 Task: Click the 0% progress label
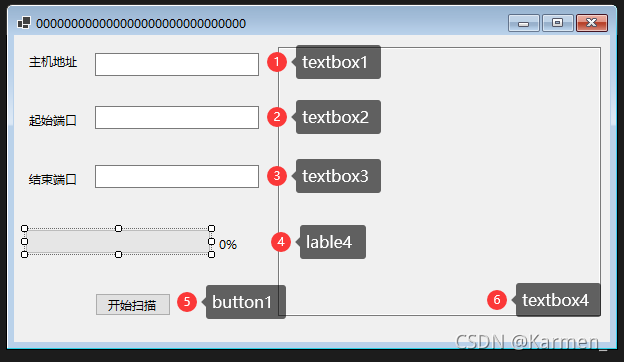coord(228,244)
